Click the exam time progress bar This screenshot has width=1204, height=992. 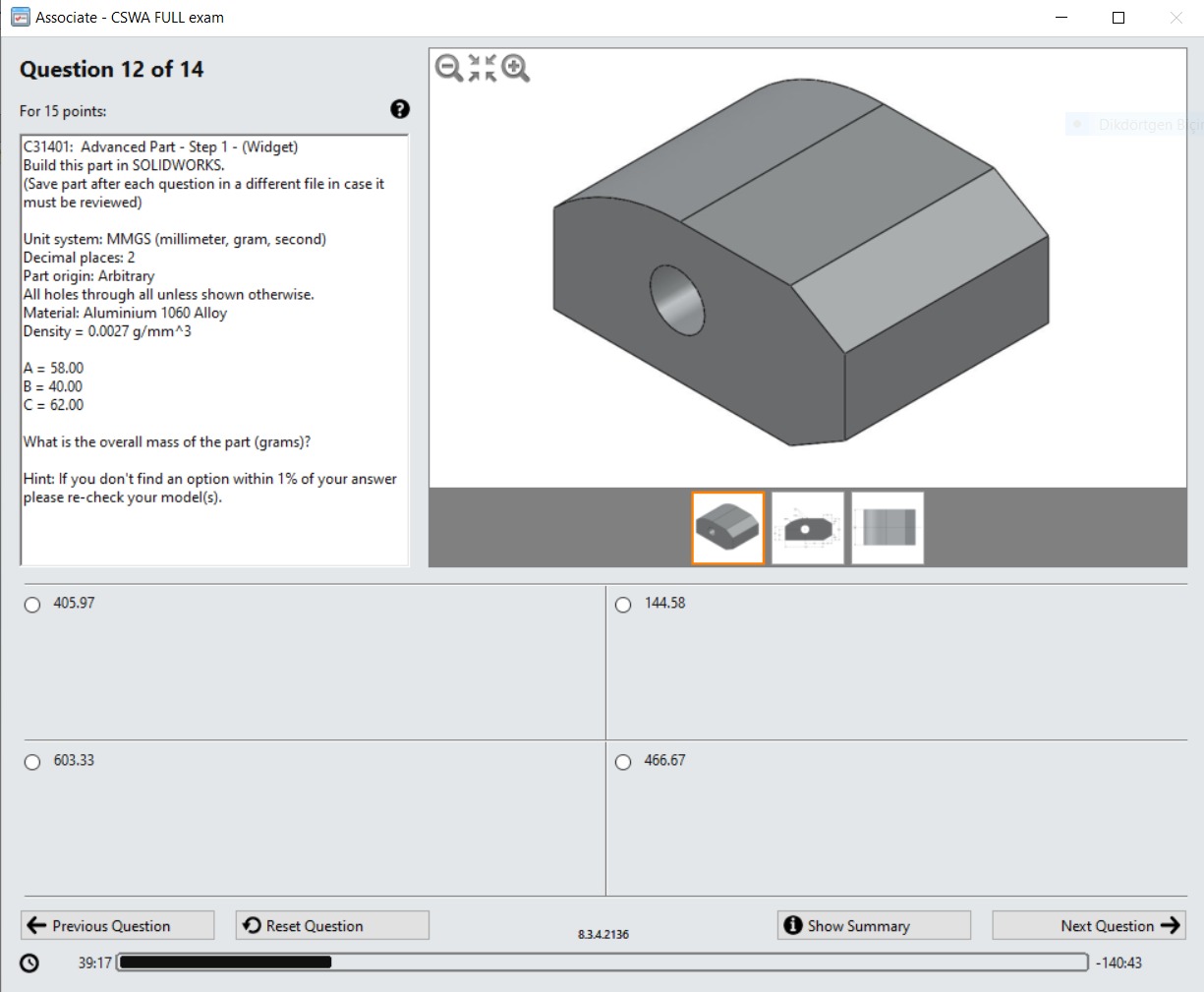(x=600, y=962)
